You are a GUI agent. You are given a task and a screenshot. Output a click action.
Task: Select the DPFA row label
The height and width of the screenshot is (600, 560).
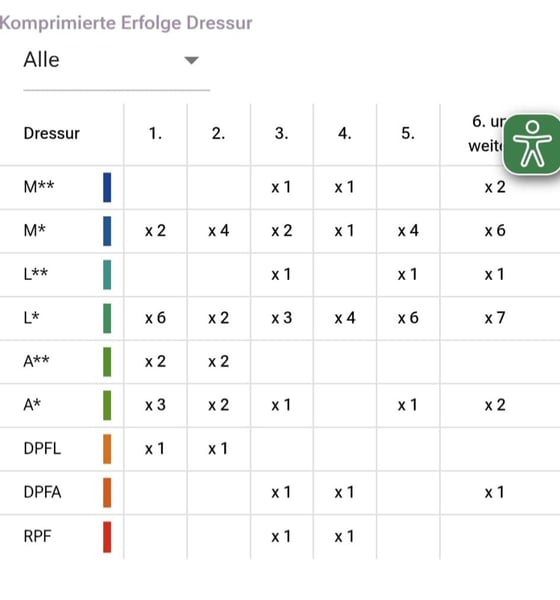42,492
